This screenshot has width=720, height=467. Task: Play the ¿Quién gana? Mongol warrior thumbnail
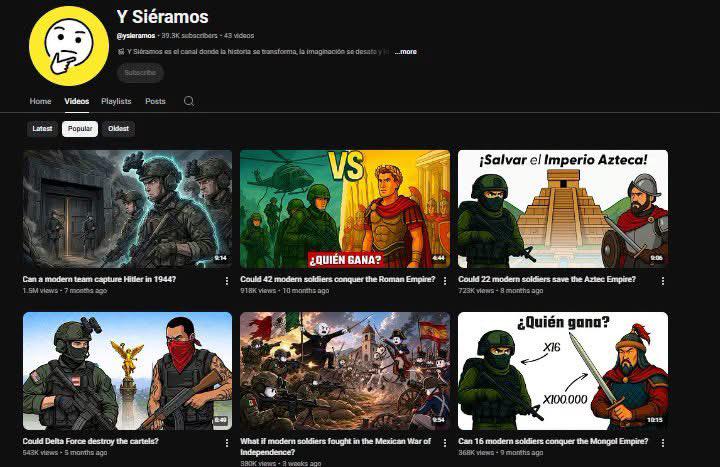(563, 371)
